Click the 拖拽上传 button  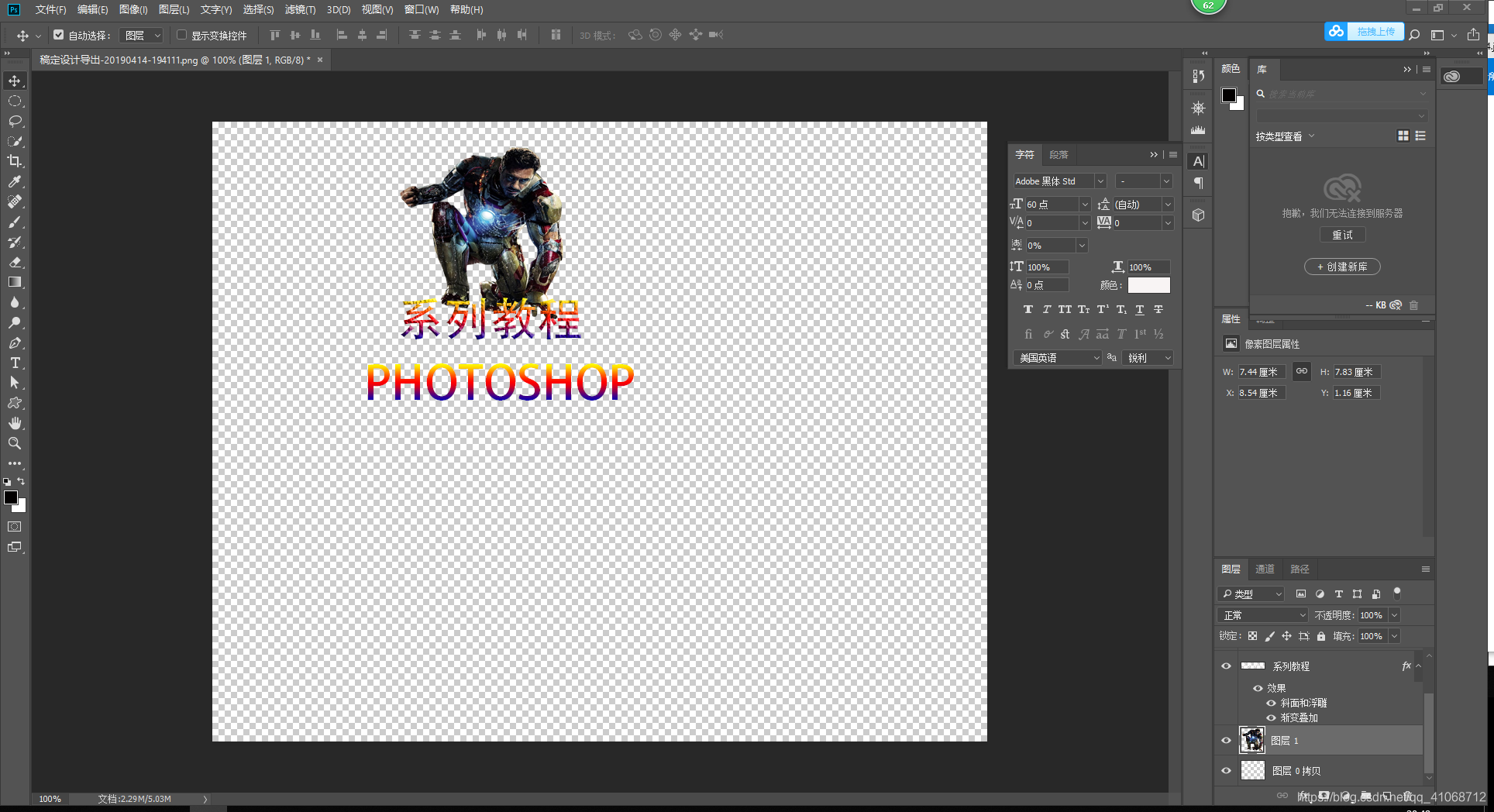pyautogui.click(x=1375, y=32)
